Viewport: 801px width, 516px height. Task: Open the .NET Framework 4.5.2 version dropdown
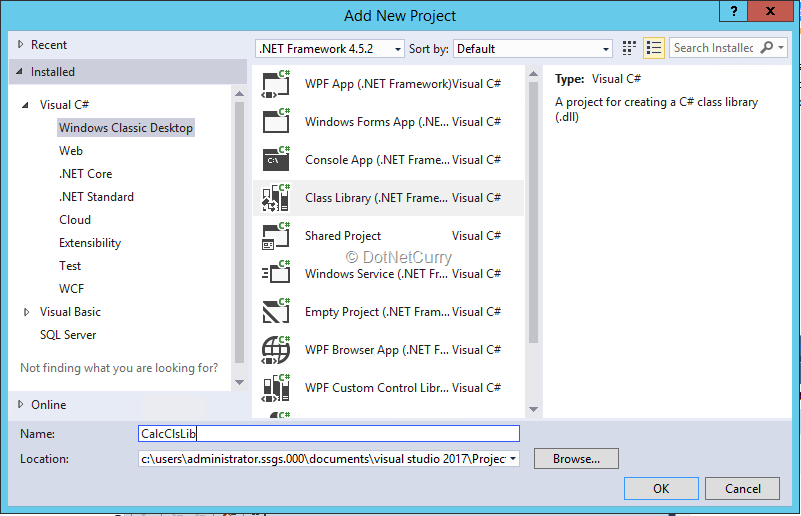pyautogui.click(x=329, y=49)
